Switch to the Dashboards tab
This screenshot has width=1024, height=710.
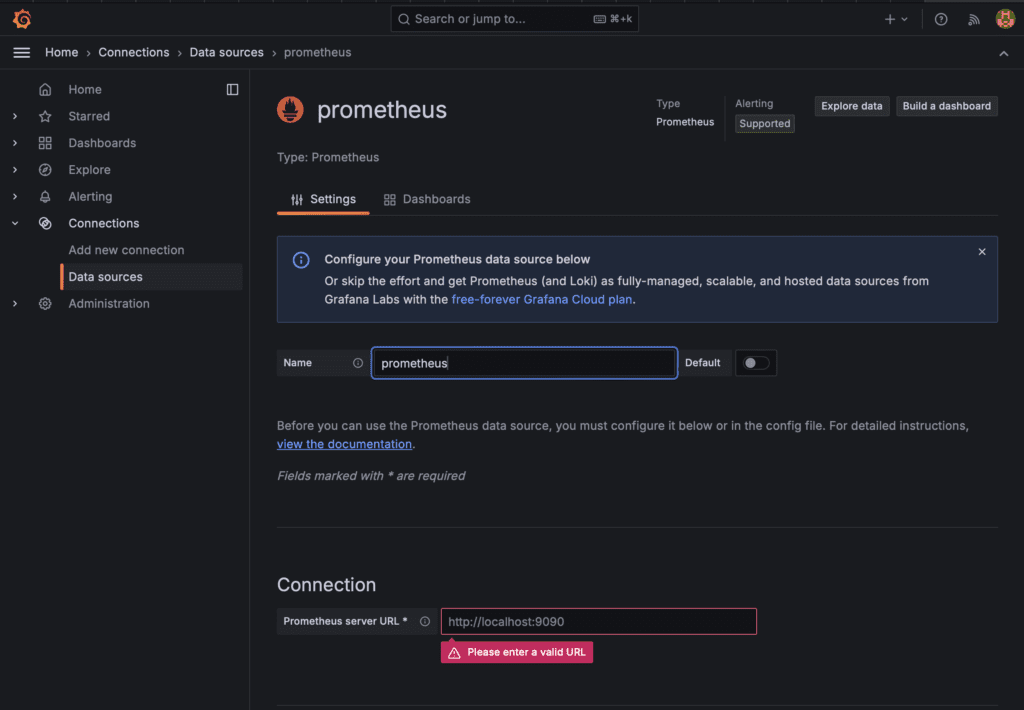click(427, 199)
